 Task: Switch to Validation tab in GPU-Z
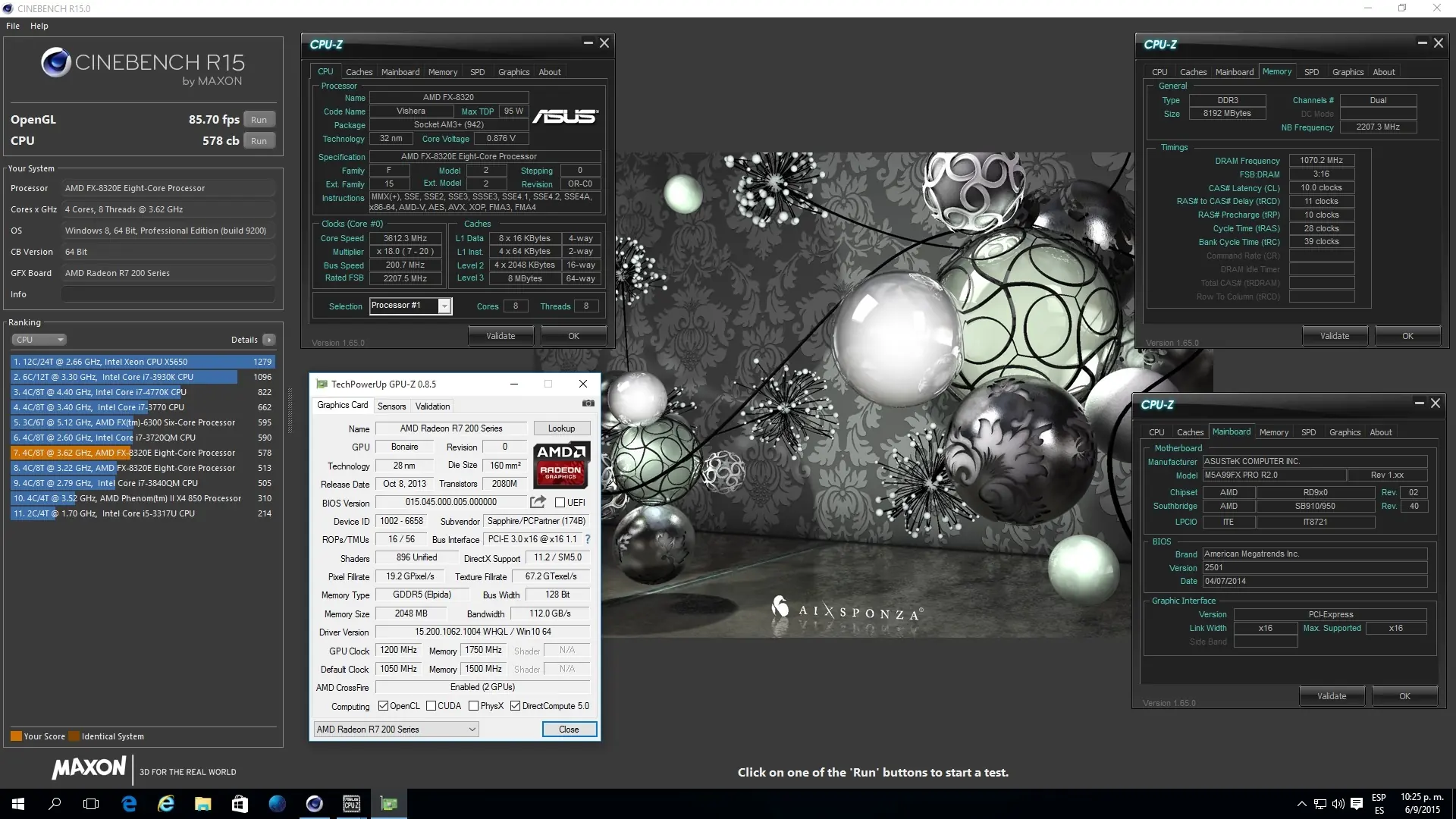click(432, 406)
